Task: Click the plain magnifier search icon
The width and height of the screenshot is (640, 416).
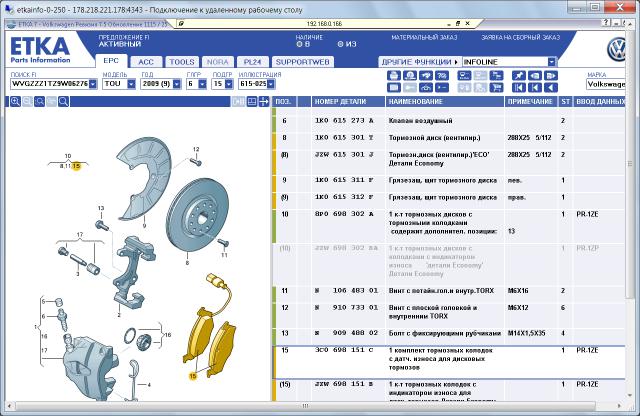Action: tap(63, 101)
